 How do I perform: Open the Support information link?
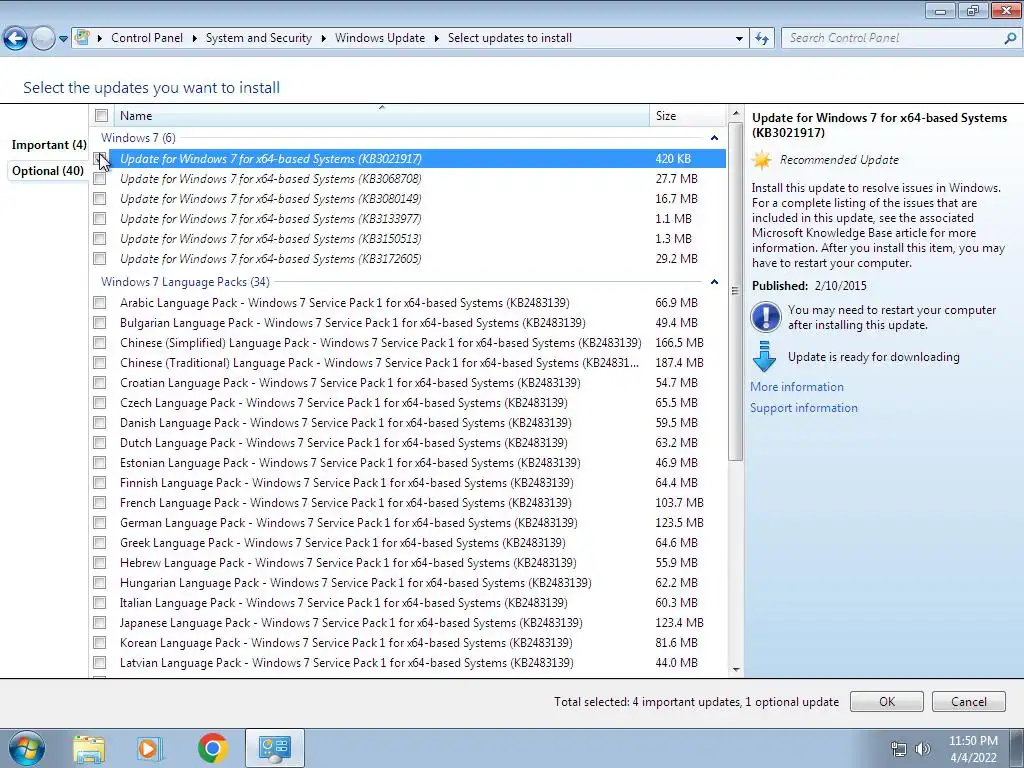pos(803,408)
